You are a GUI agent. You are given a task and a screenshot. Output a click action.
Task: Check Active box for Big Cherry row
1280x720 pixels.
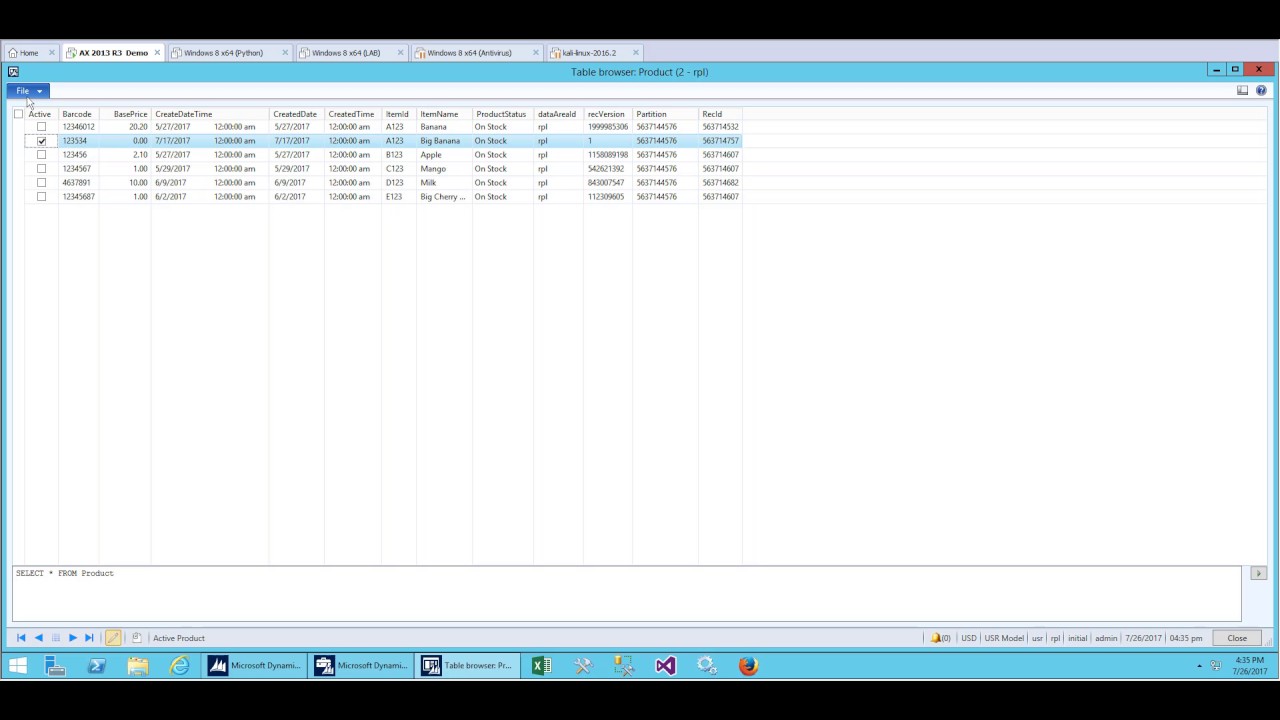coord(41,197)
